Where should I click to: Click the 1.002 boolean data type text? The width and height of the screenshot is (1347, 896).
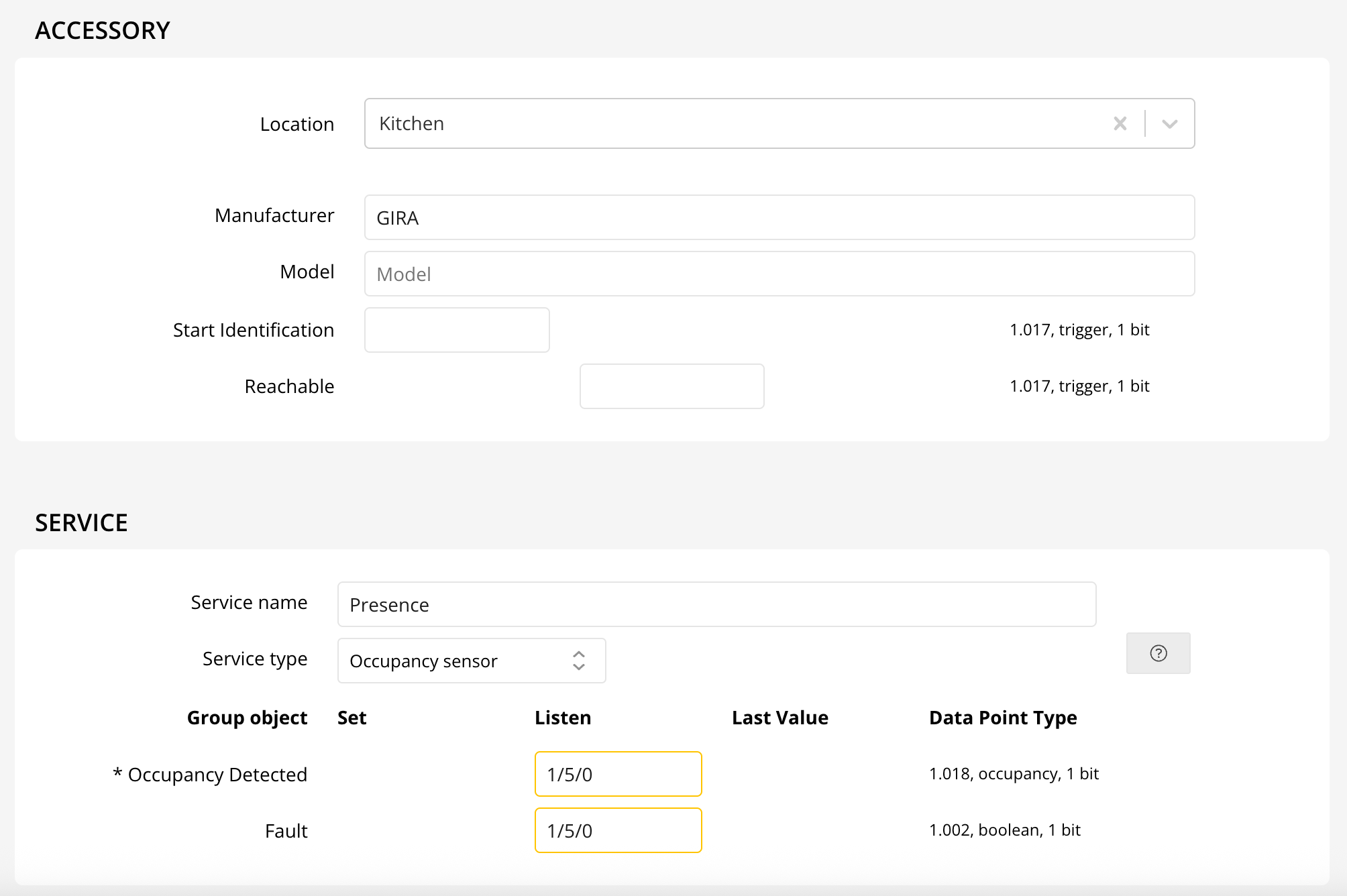1004,830
